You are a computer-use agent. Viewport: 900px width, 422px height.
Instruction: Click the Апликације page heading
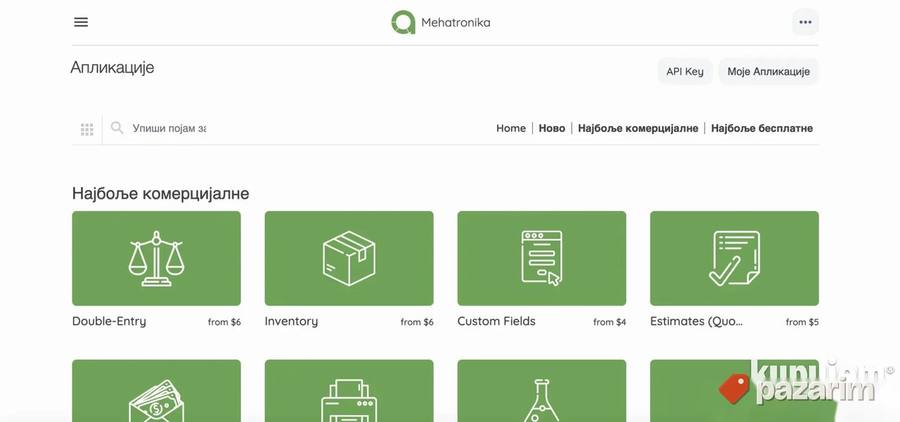(x=112, y=68)
